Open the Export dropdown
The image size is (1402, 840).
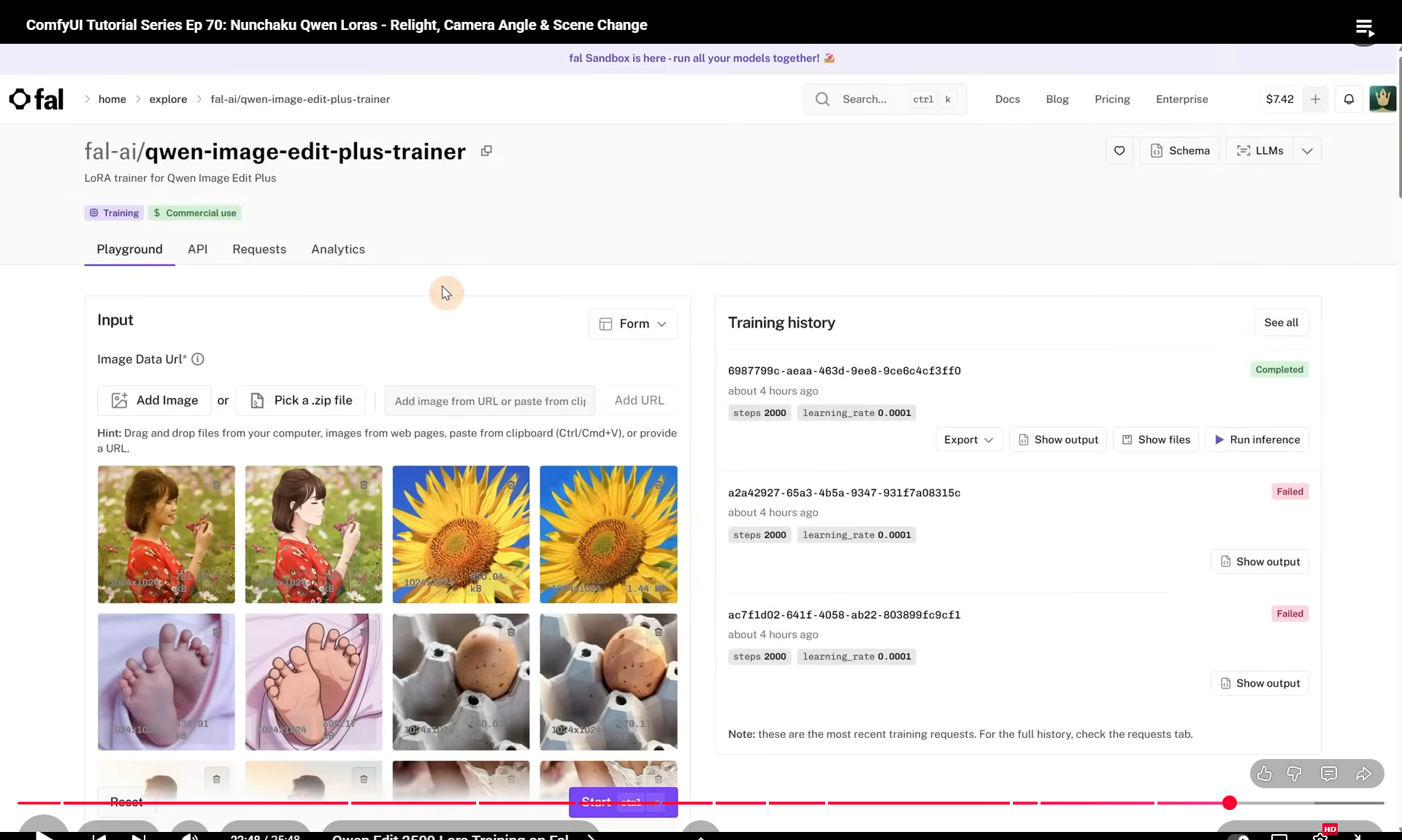[968, 439]
